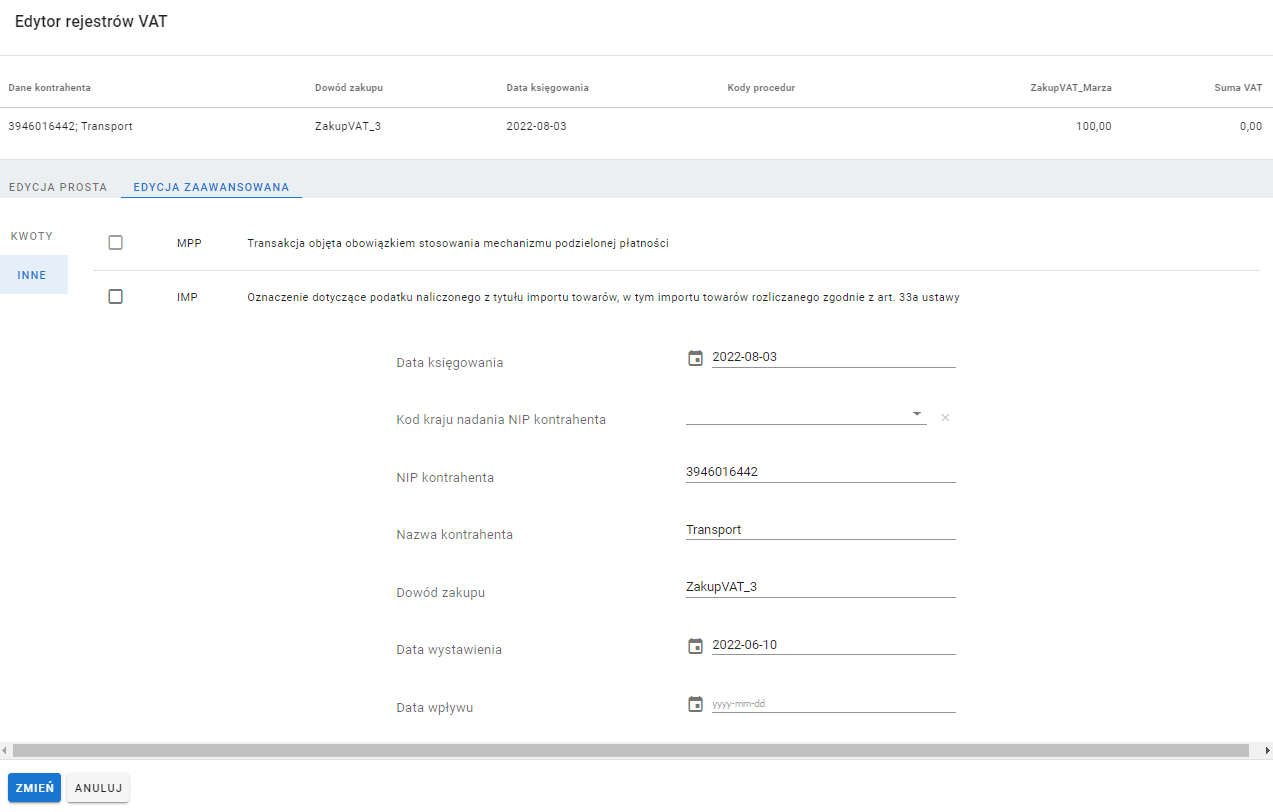Tick the IMP import goods checkbox
The width and height of the screenshot is (1273, 812).
pyautogui.click(x=115, y=296)
